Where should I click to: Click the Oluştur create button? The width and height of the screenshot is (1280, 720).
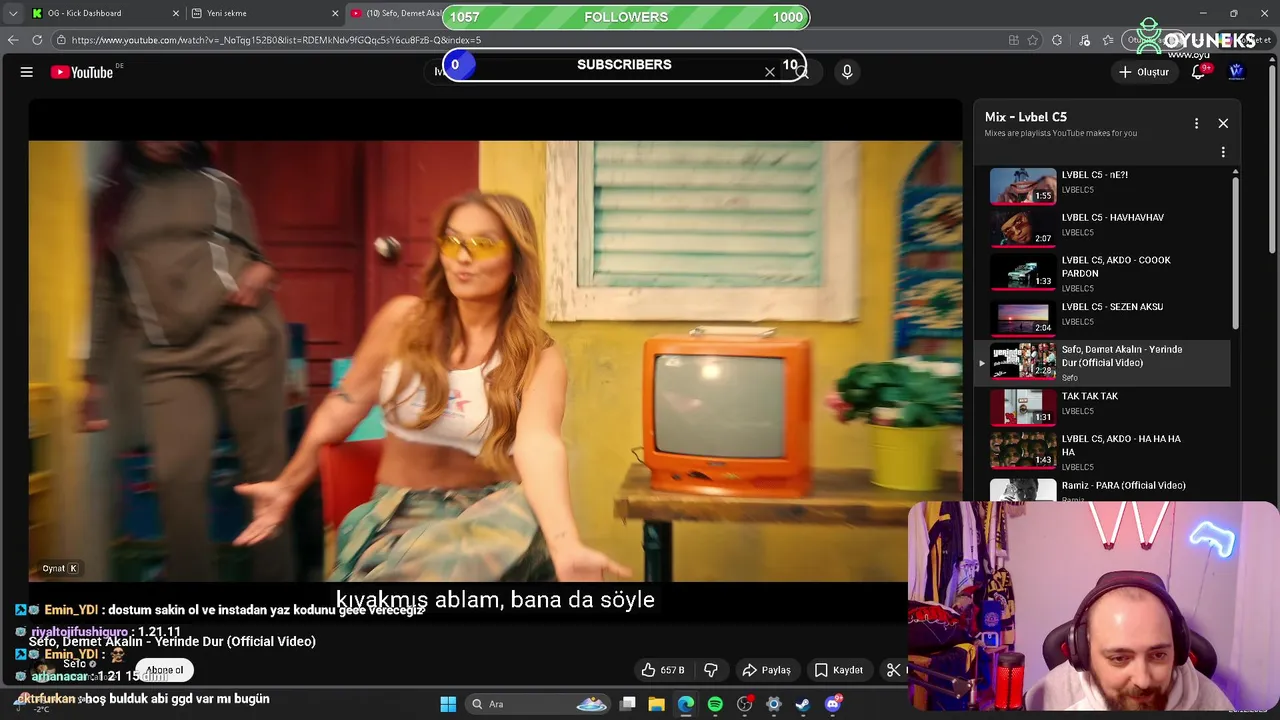click(1143, 72)
